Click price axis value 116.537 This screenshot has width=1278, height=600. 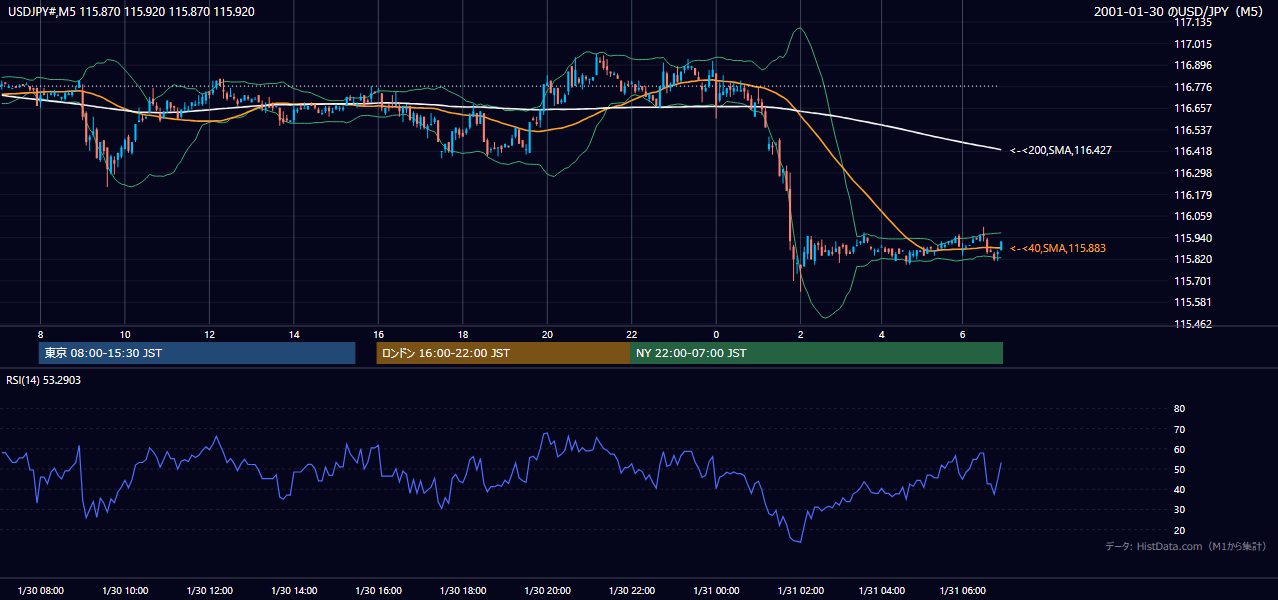click(x=1192, y=130)
